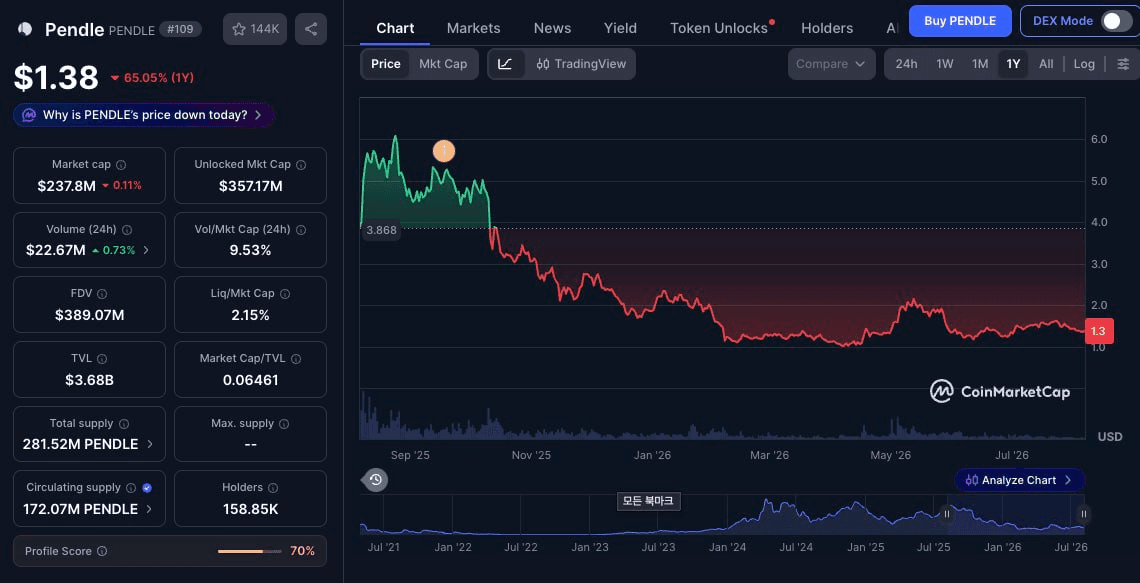This screenshot has width=1140, height=583.
Task: Toggle Log scale
Action: click(1084, 64)
